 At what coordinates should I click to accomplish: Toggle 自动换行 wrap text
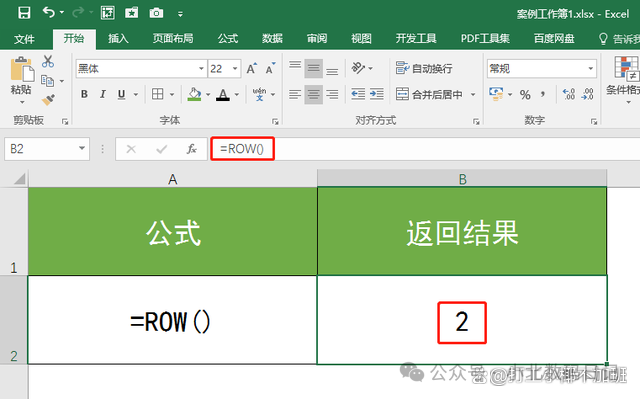click(424, 68)
